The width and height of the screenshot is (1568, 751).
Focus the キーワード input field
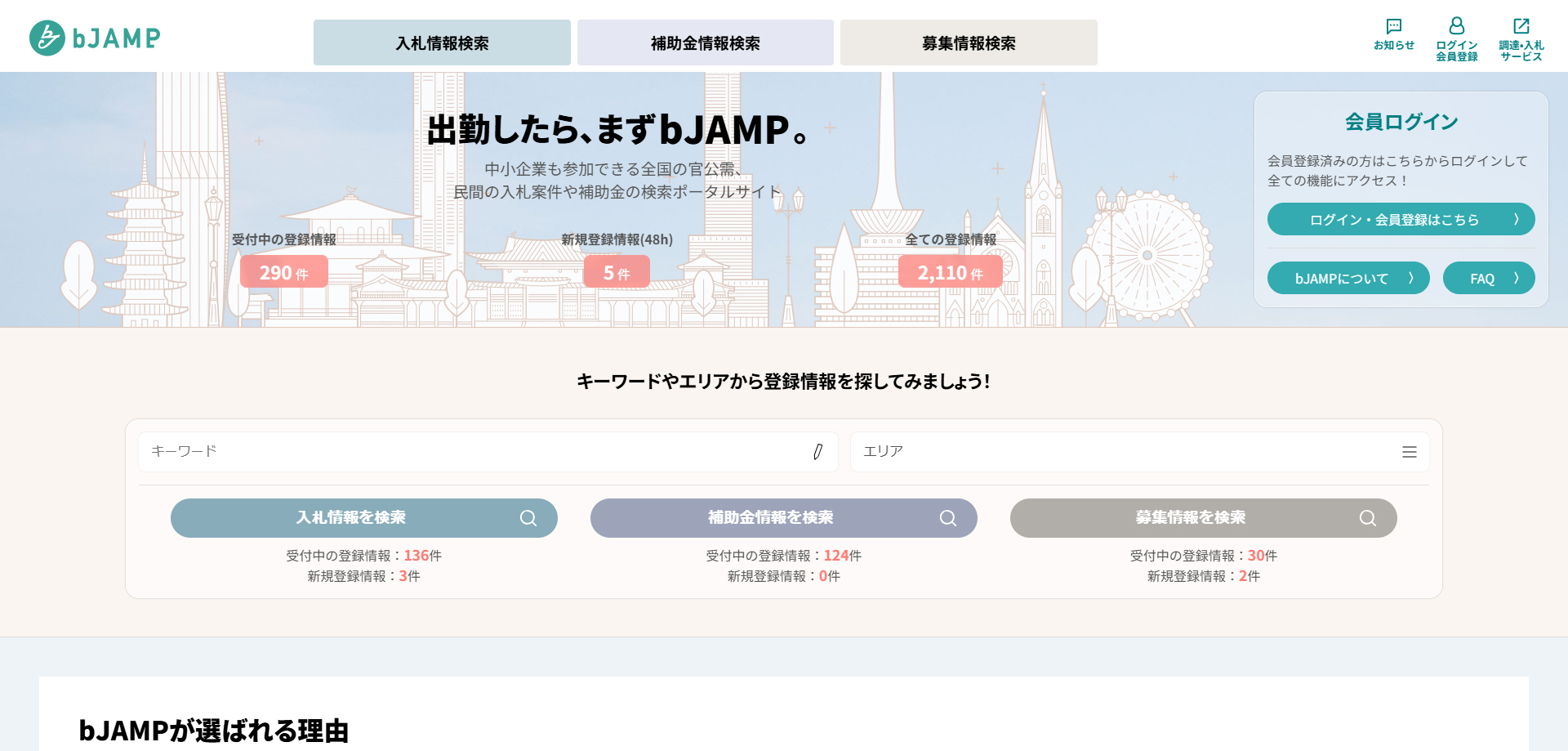[x=488, y=452]
